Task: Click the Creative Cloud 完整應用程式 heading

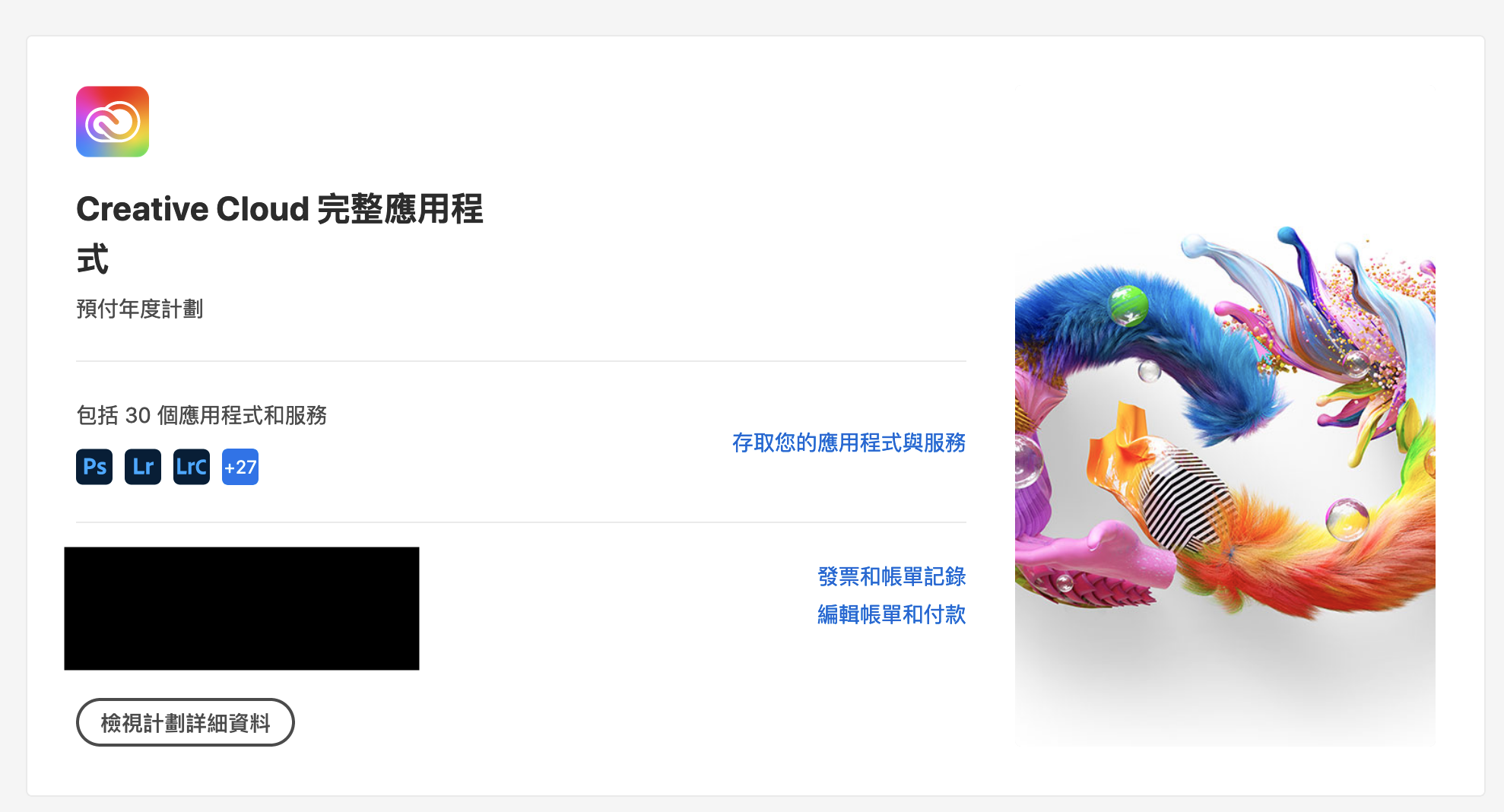Action: 280,233
